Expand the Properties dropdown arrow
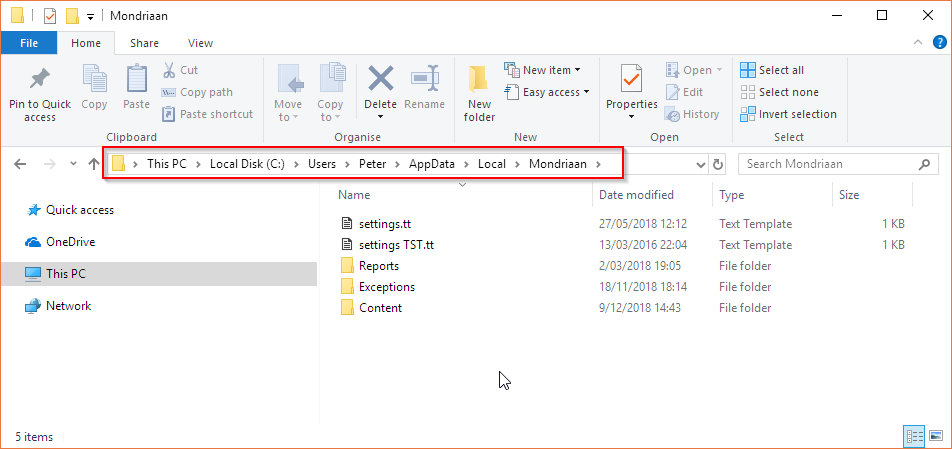Screen dimensions: 952x449 click(631, 117)
